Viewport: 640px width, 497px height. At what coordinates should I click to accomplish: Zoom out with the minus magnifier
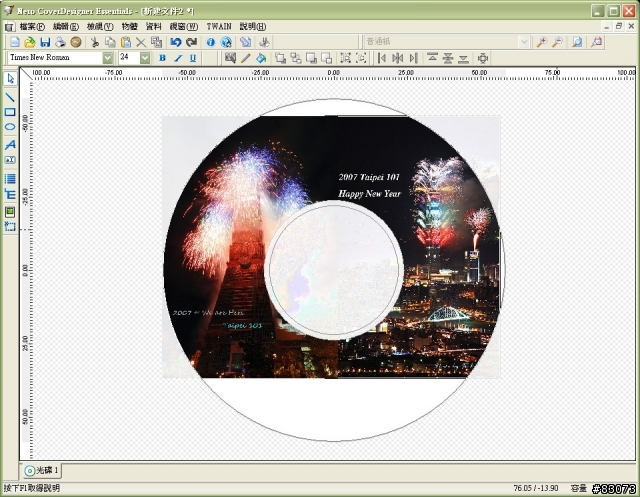(x=558, y=42)
